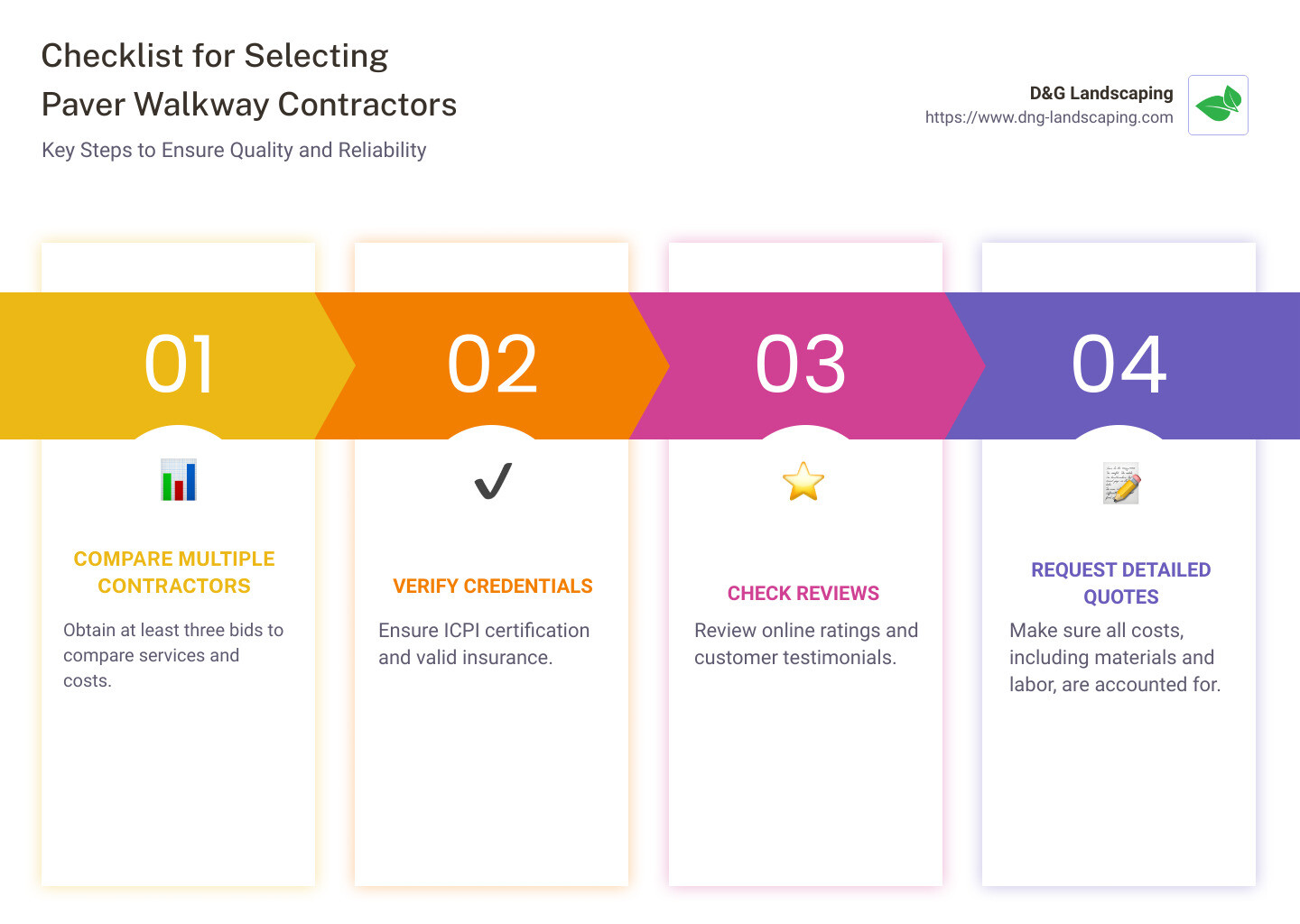Click the Request Detailed Quotes heading

tap(1120, 583)
